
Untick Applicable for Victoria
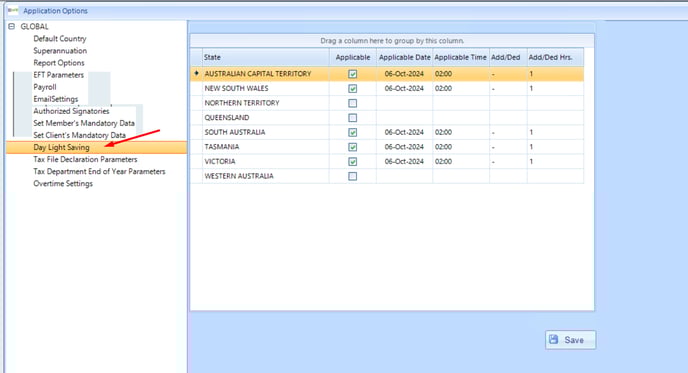352,161
